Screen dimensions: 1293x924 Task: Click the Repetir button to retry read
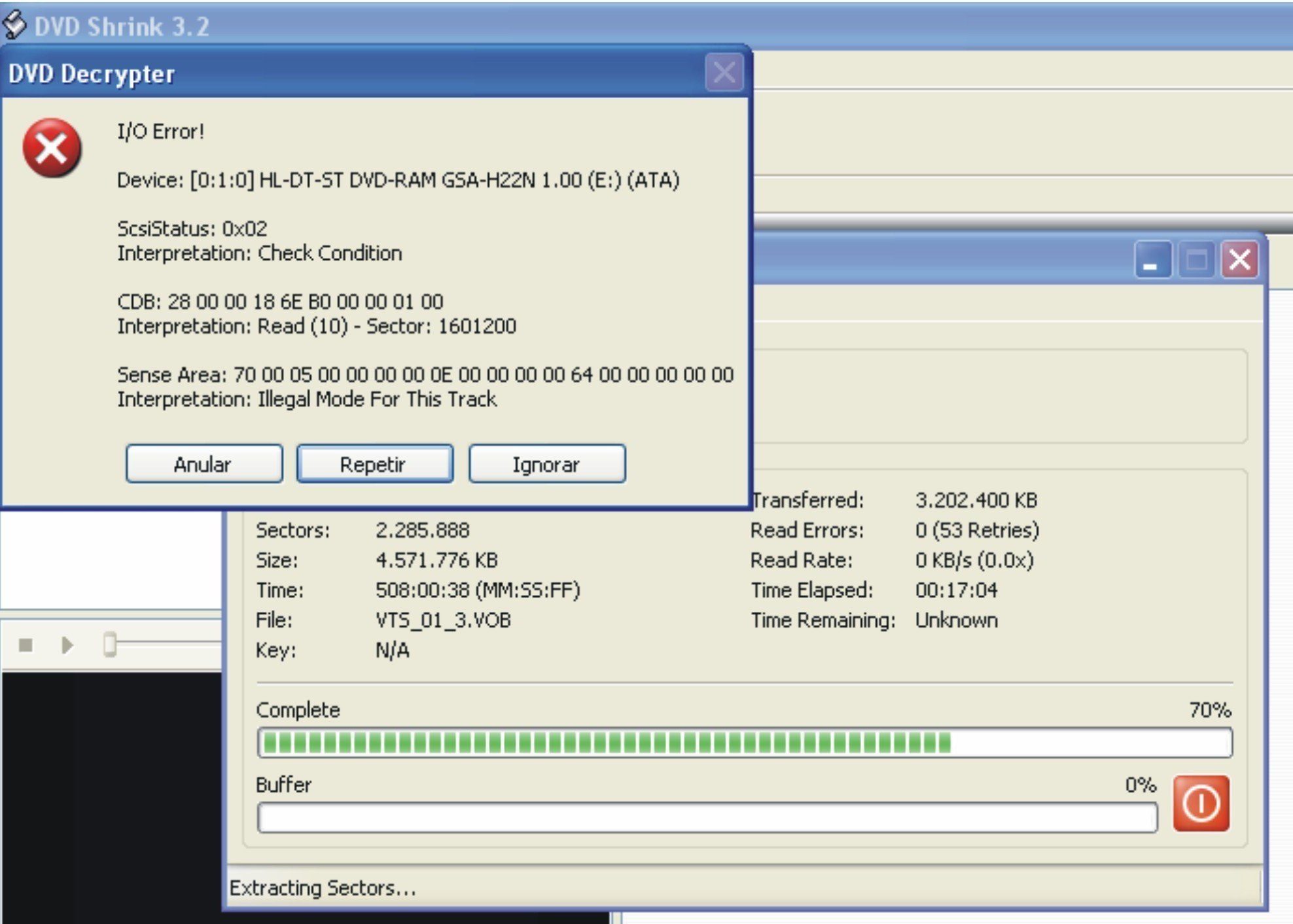pyautogui.click(x=375, y=464)
